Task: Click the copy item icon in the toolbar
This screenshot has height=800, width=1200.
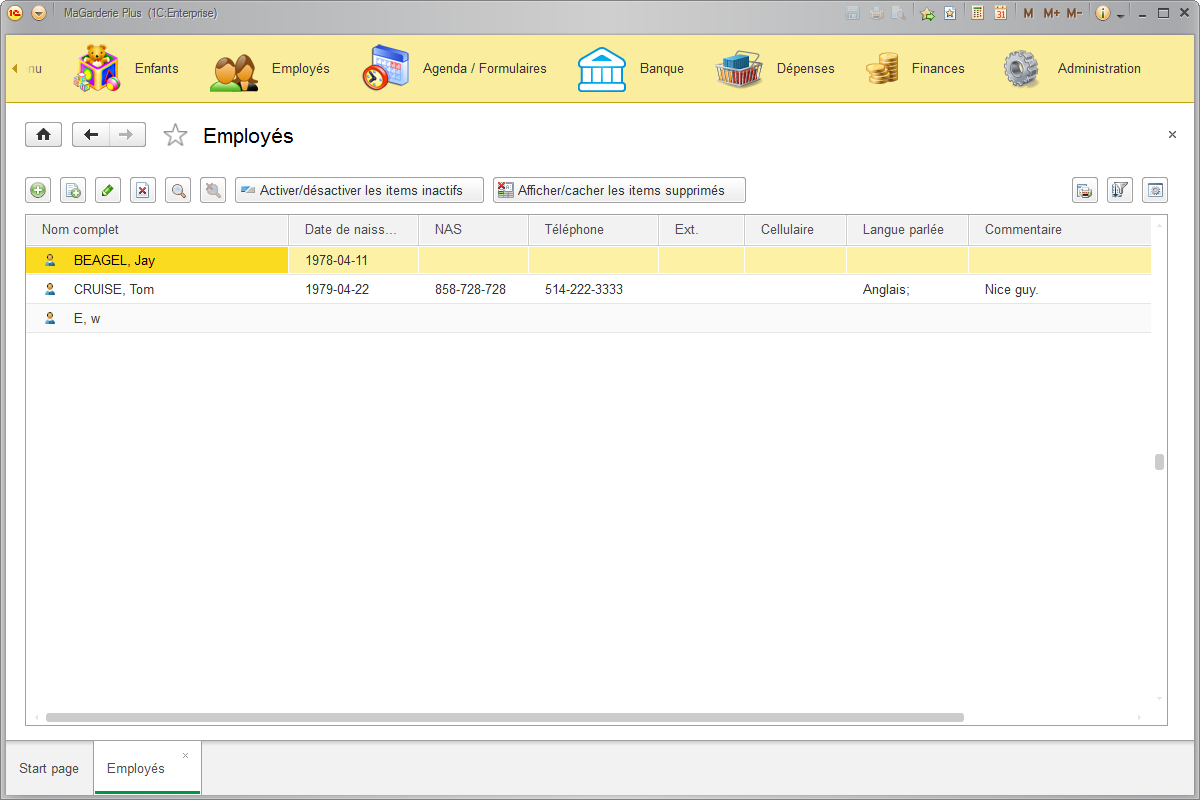Action: click(x=72, y=190)
